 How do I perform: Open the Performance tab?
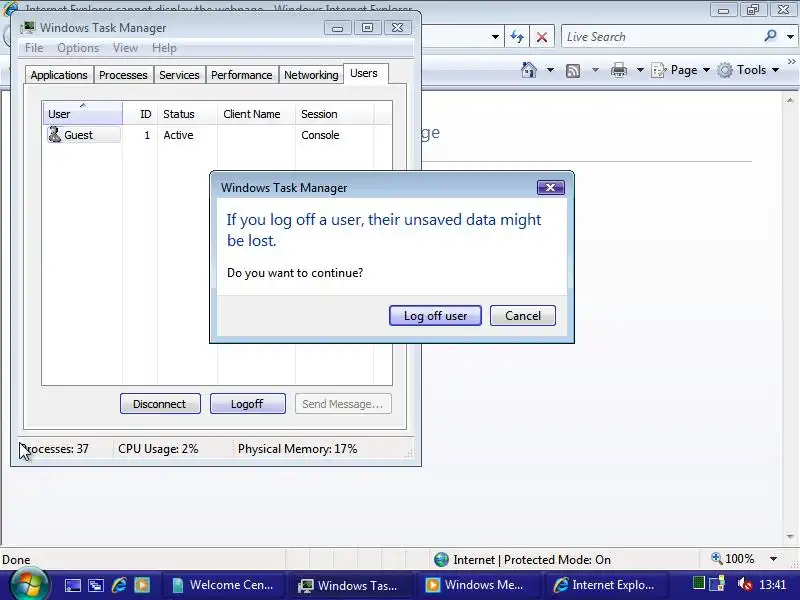(242, 75)
